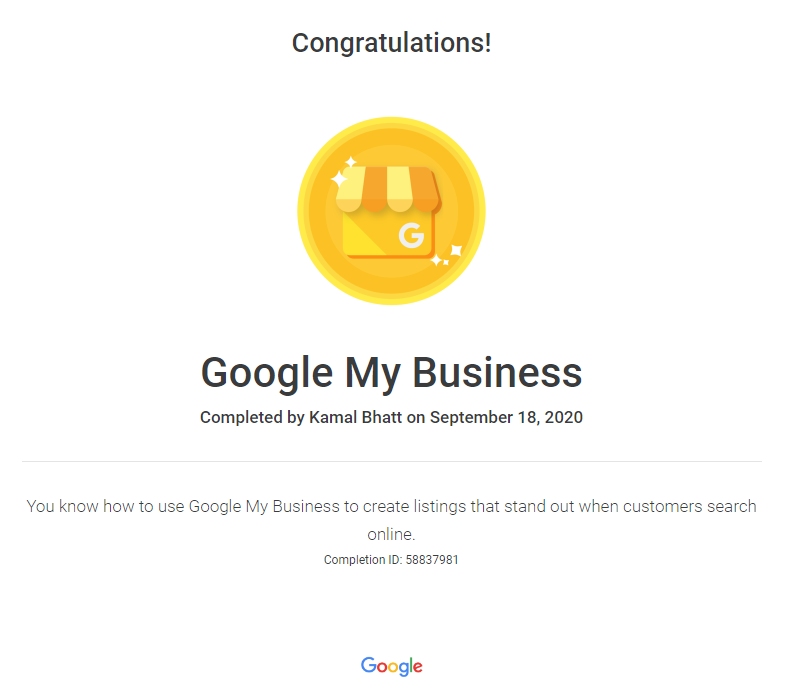Click the horizontal divider line below completion text

[391, 461]
